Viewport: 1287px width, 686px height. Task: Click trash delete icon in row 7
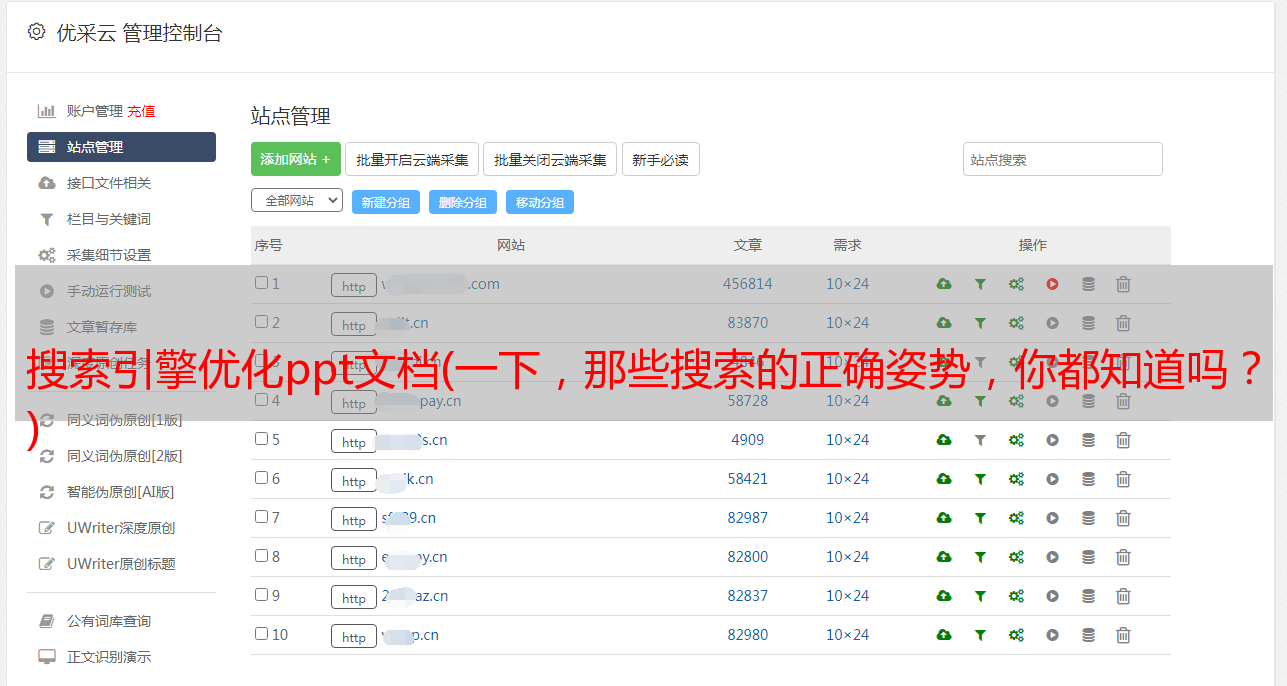1123,518
